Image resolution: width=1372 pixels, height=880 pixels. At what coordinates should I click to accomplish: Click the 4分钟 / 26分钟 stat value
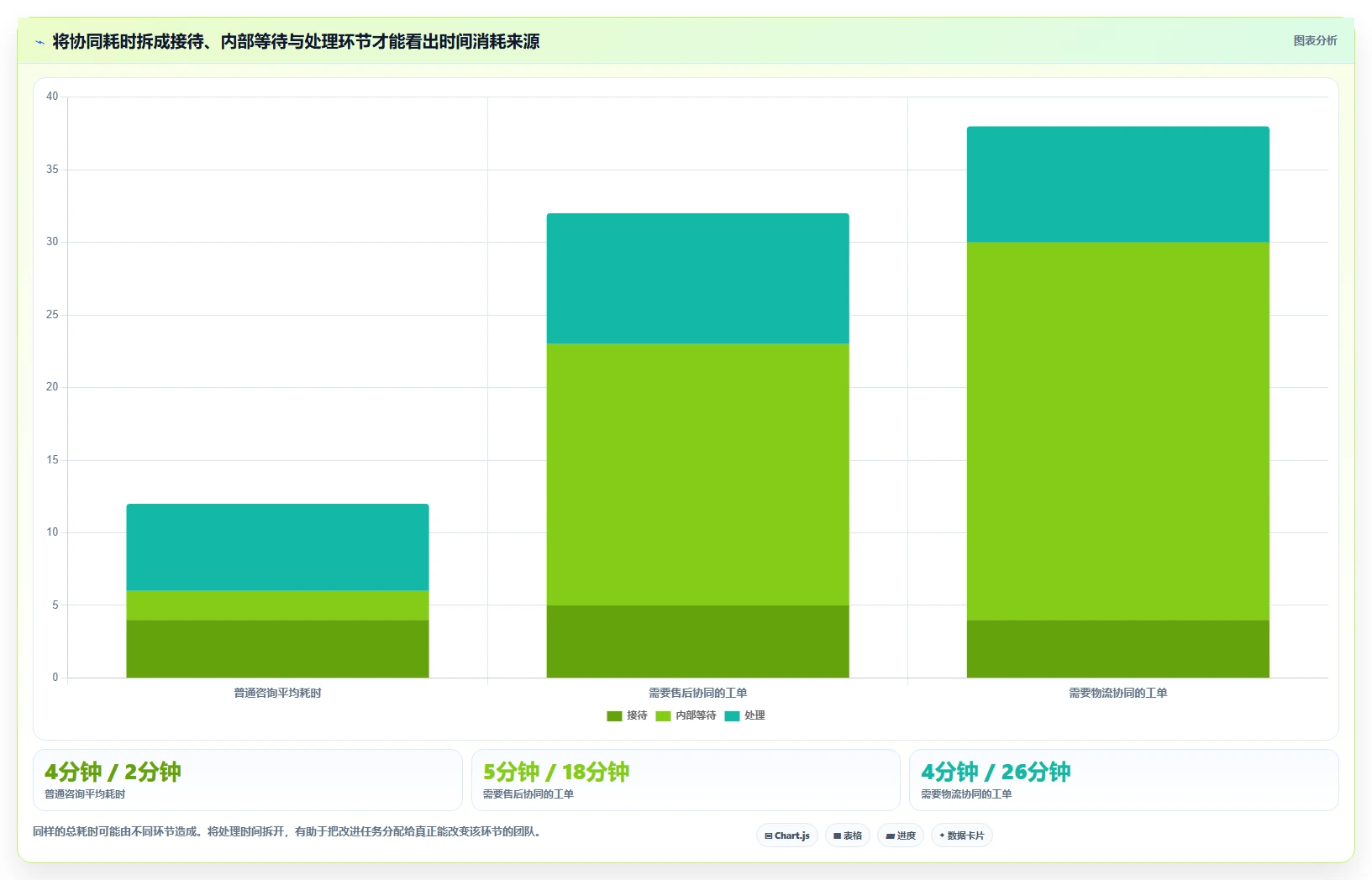point(996,772)
